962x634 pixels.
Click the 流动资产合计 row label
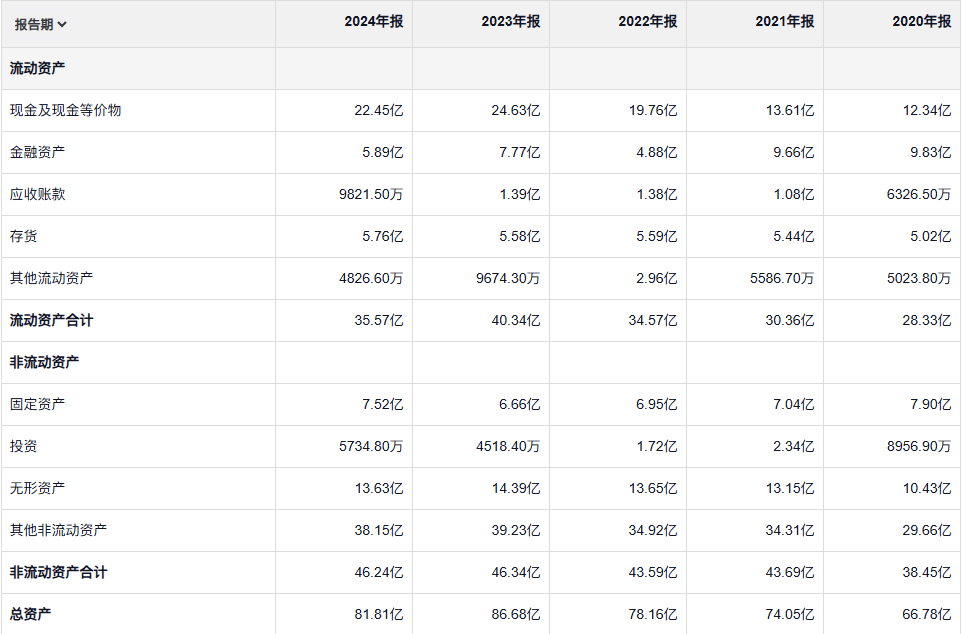pyautogui.click(x=51, y=320)
